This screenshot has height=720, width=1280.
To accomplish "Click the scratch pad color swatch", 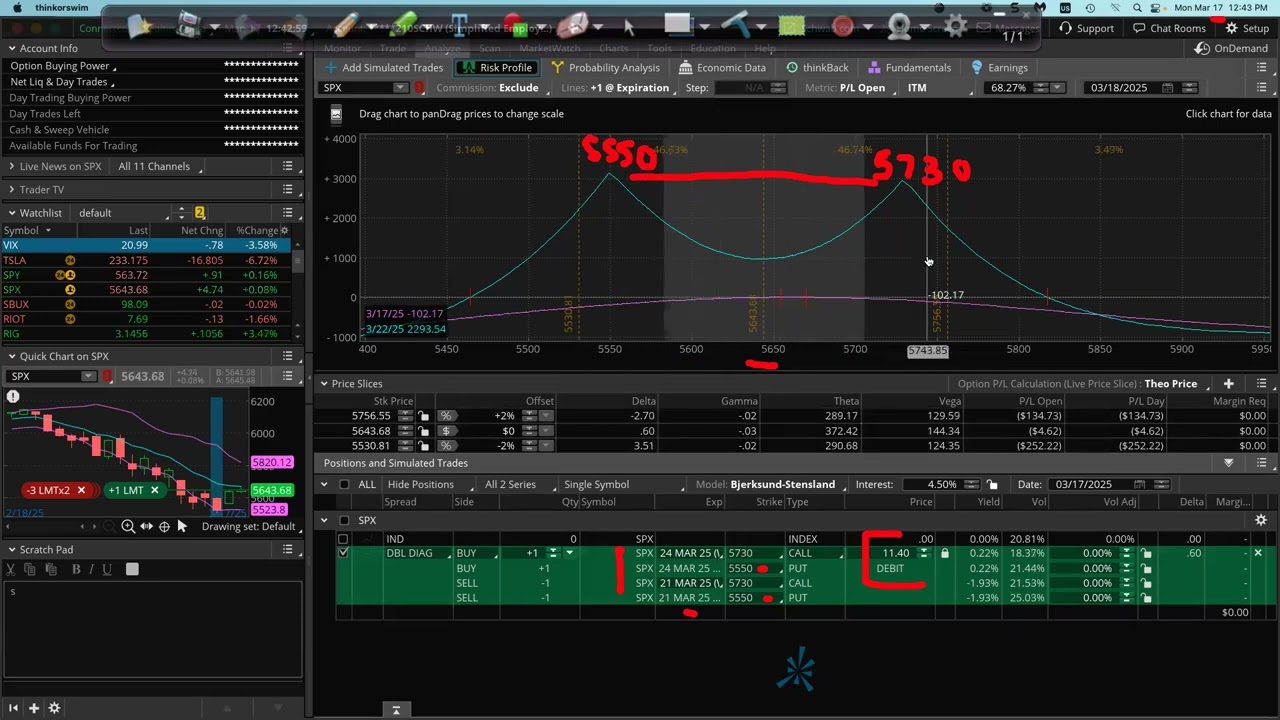I will [132, 569].
